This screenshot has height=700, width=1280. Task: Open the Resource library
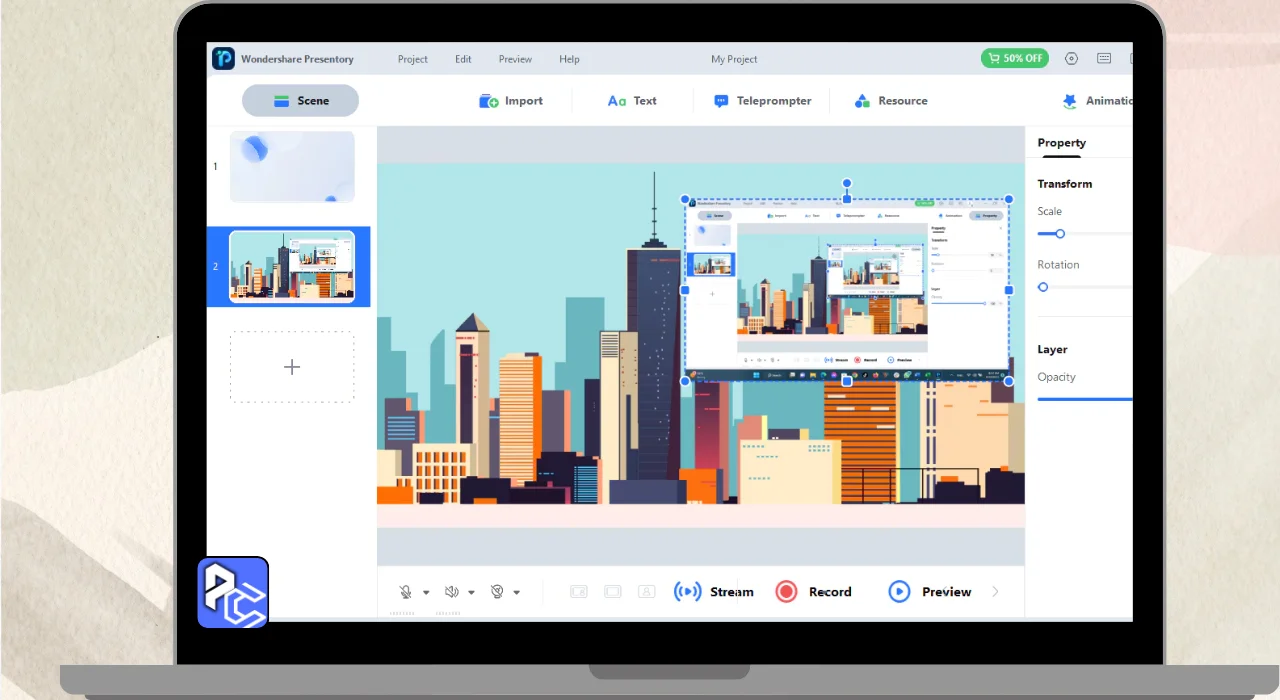tap(890, 101)
